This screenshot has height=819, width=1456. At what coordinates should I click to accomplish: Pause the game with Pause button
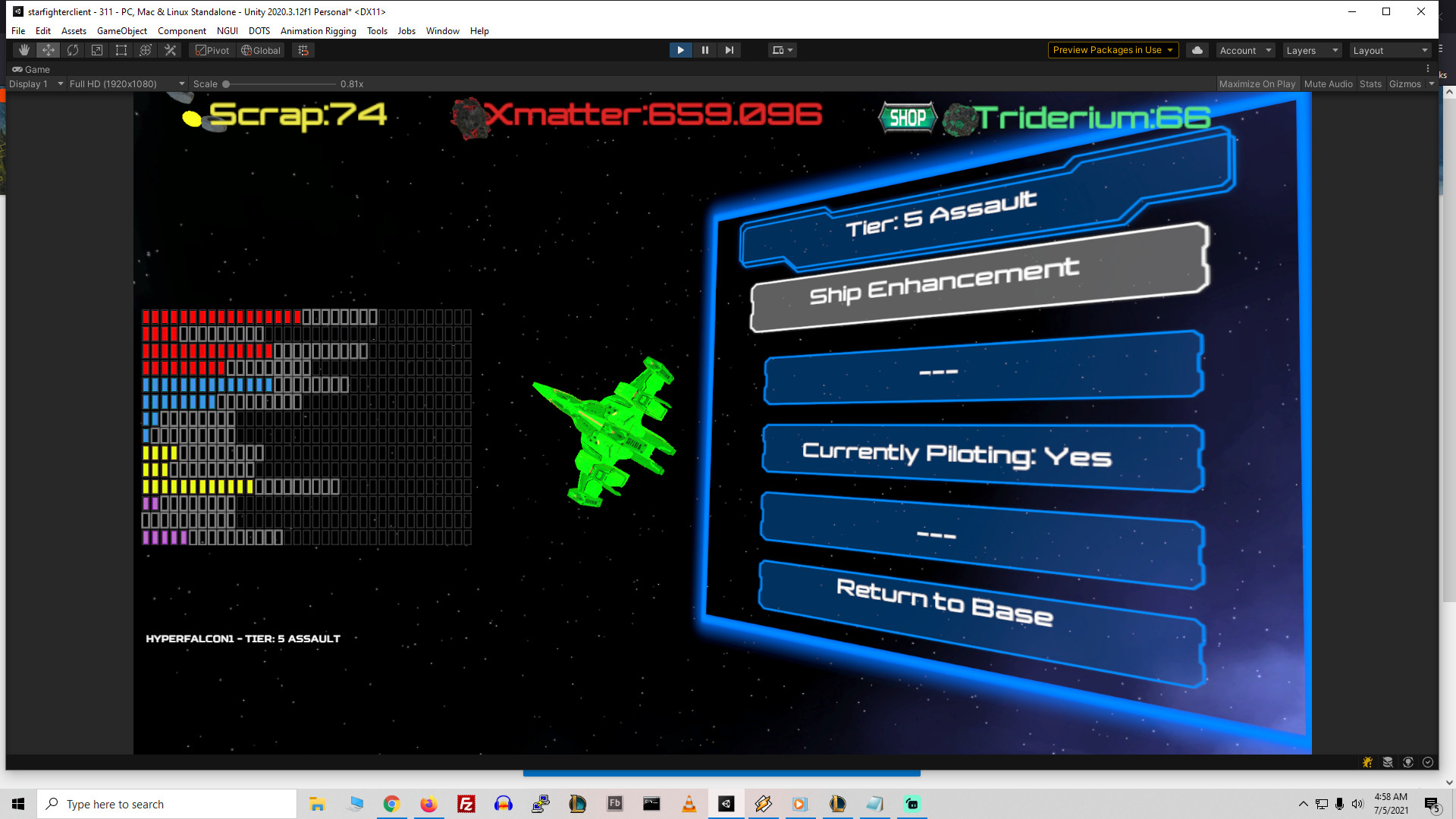click(x=704, y=50)
